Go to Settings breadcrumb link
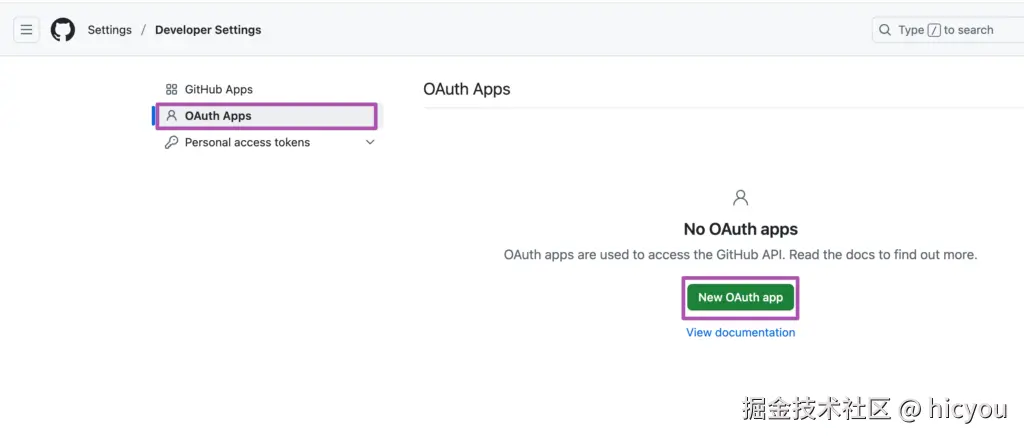This screenshot has width=1024, height=439. [109, 30]
